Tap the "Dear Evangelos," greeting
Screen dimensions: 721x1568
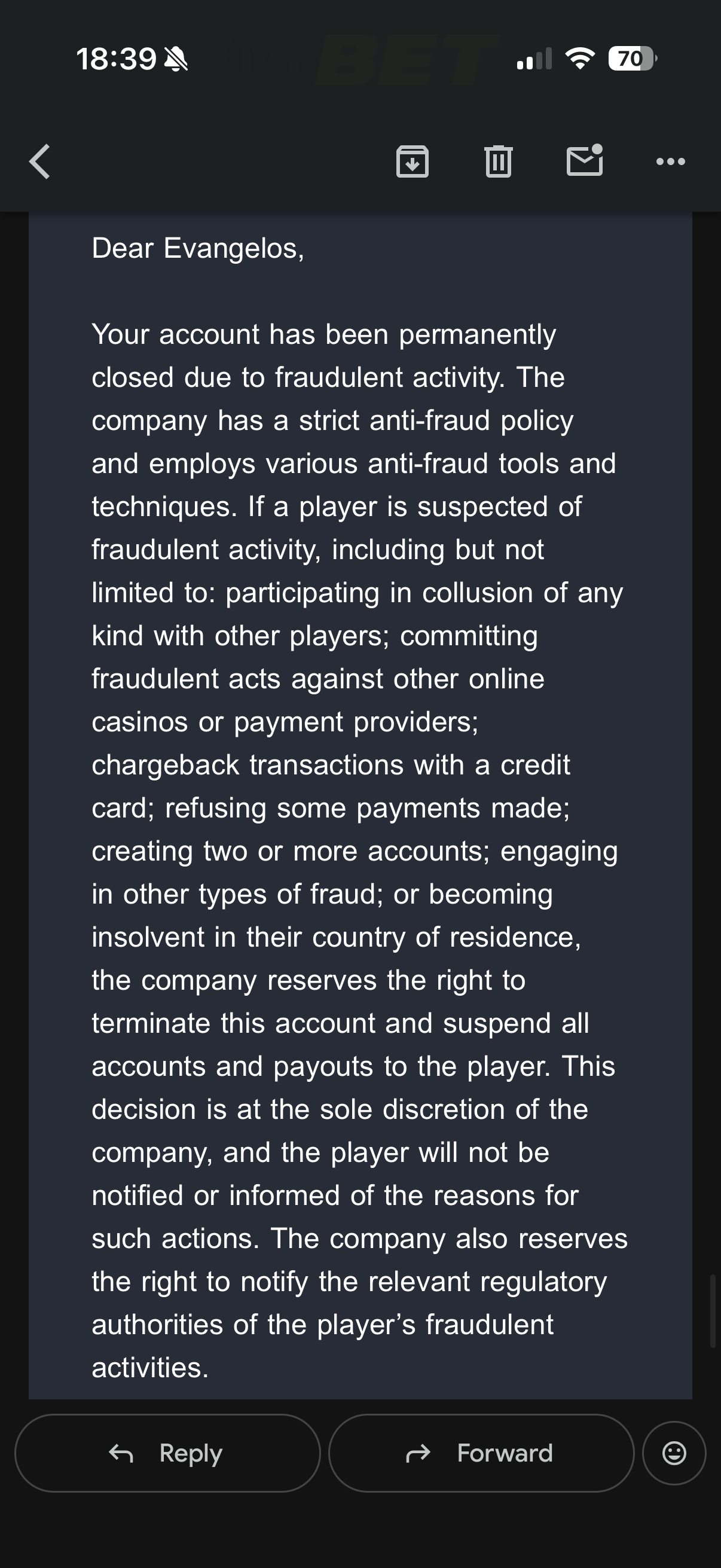point(198,248)
